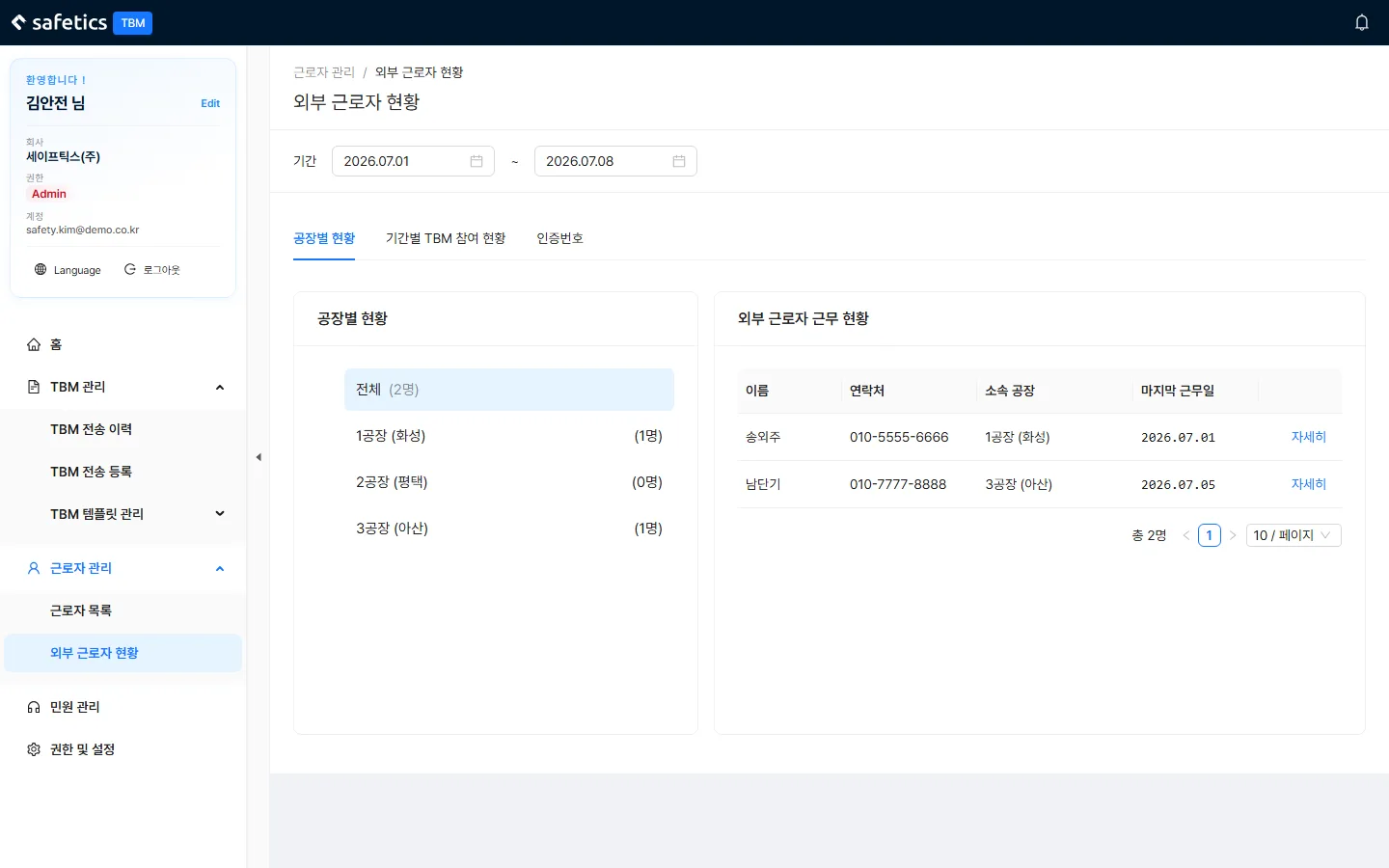Click the 로그아웃 logout icon
Viewport: 1389px width, 868px height.
click(x=130, y=269)
